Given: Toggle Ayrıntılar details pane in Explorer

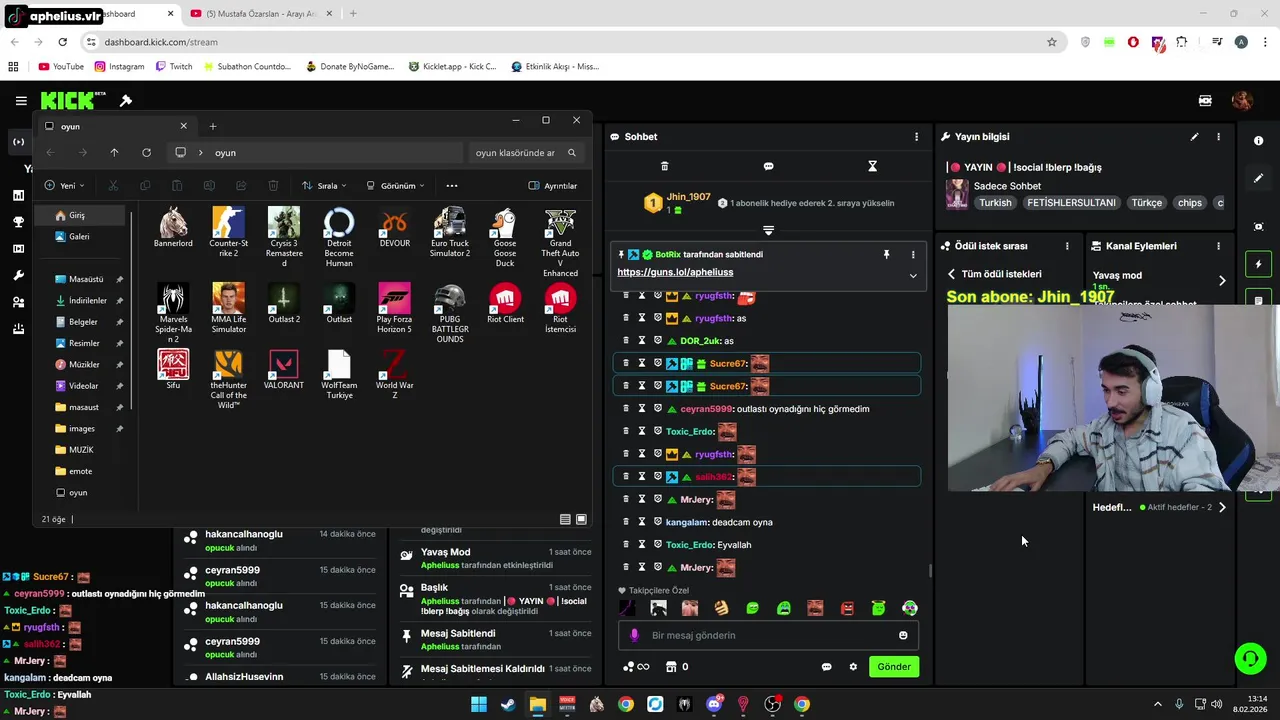Looking at the screenshot, I should coord(553,186).
